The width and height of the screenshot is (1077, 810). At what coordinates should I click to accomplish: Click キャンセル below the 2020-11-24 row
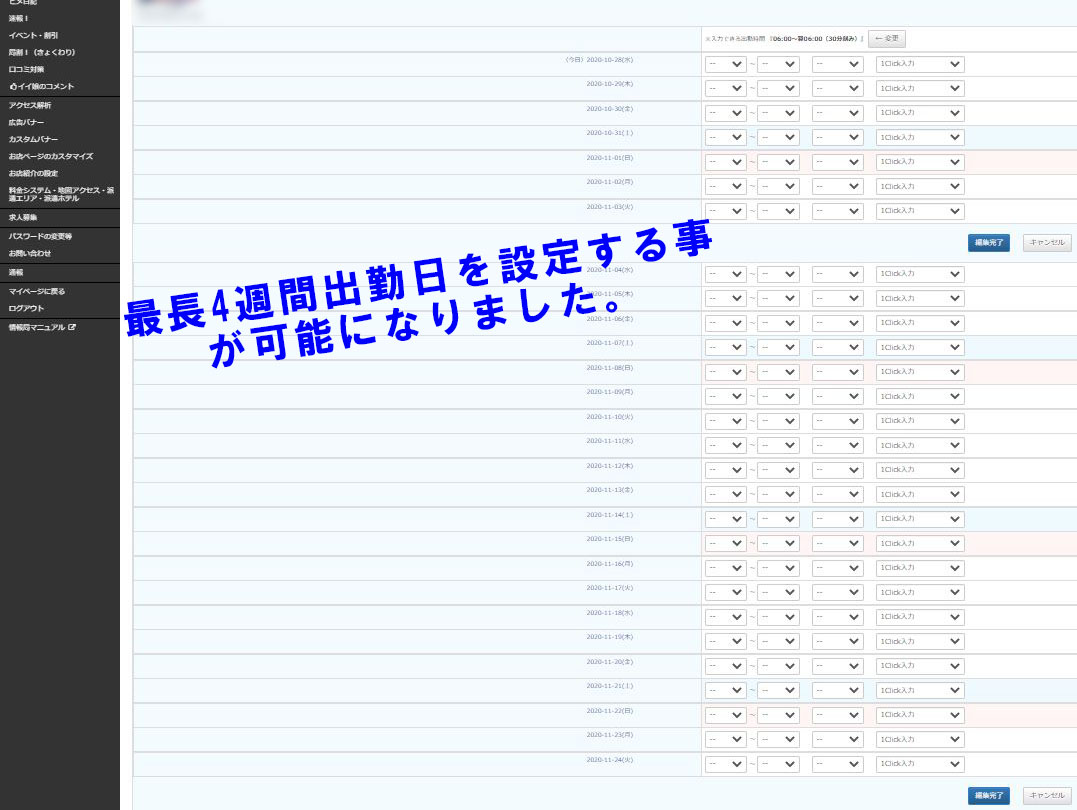[x=1047, y=796]
